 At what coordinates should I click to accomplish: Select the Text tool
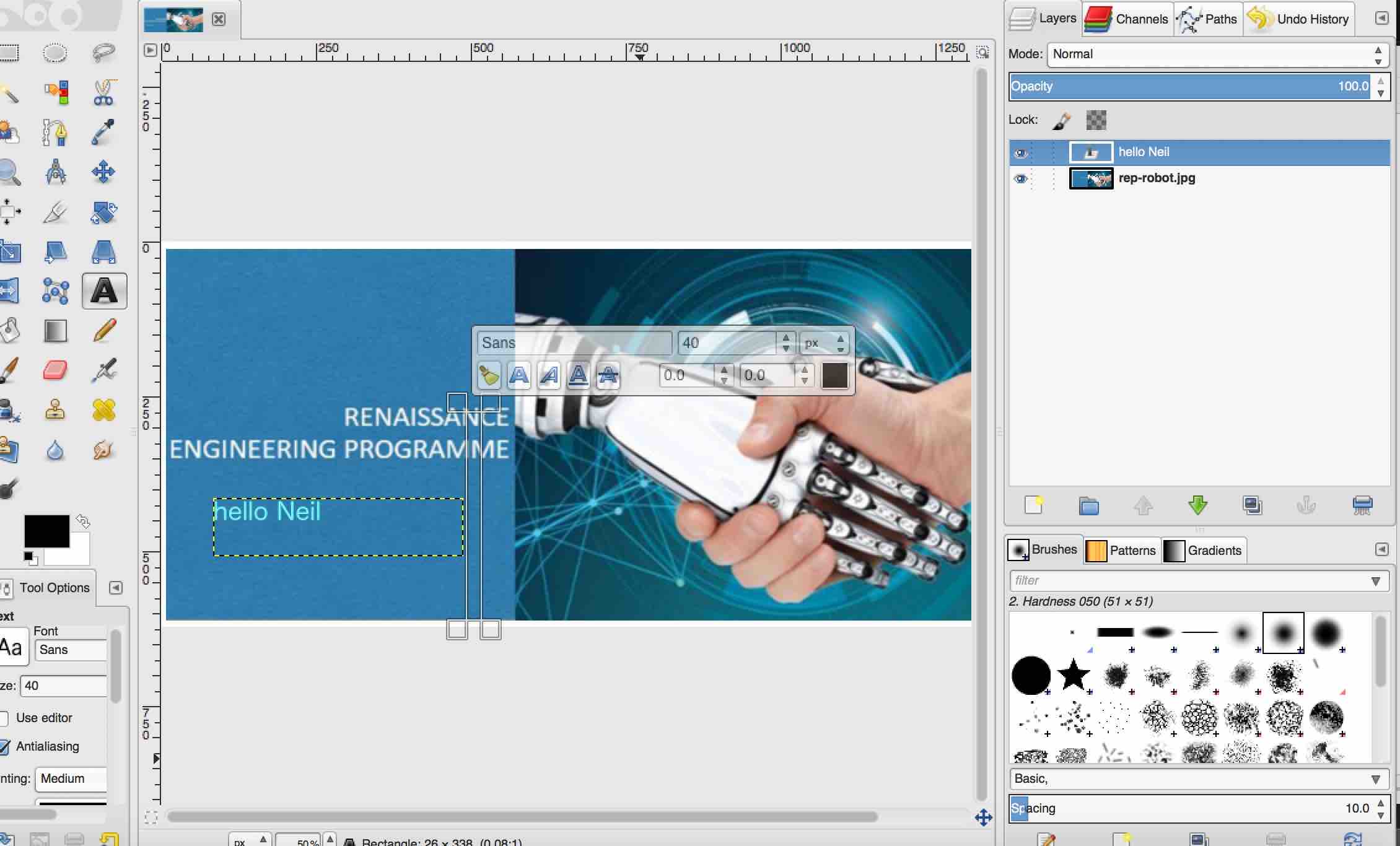pyautogui.click(x=104, y=291)
